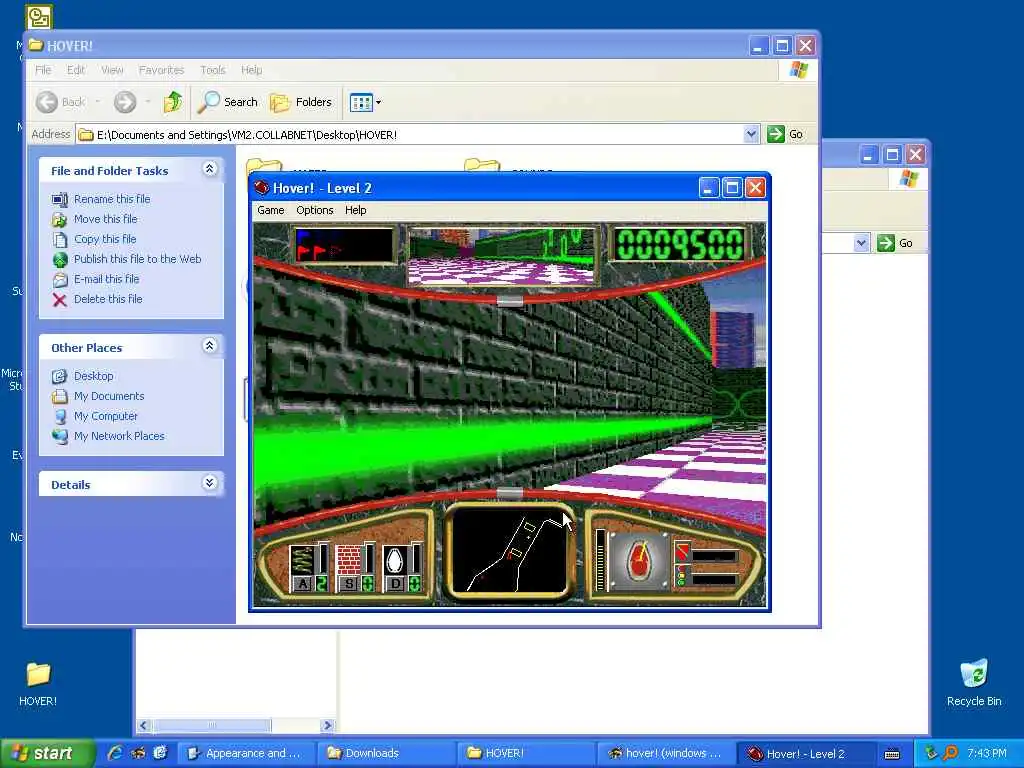Click the red shield status indicator icon
The image size is (1024, 768).
click(x=682, y=553)
